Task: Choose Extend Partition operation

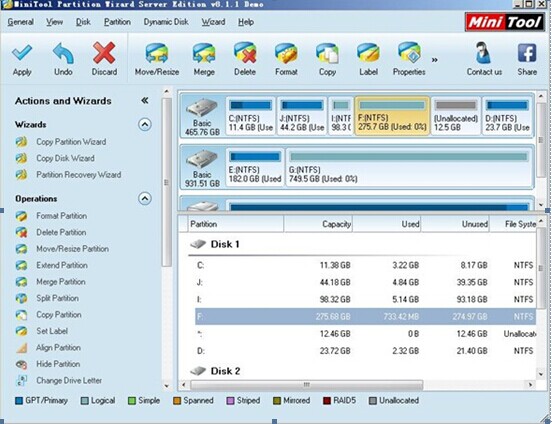Action: tap(62, 265)
